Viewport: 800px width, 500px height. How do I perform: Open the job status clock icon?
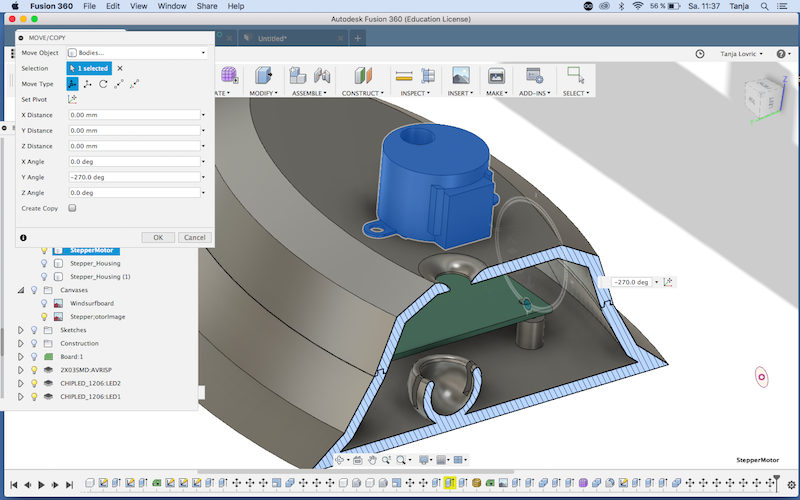700,54
